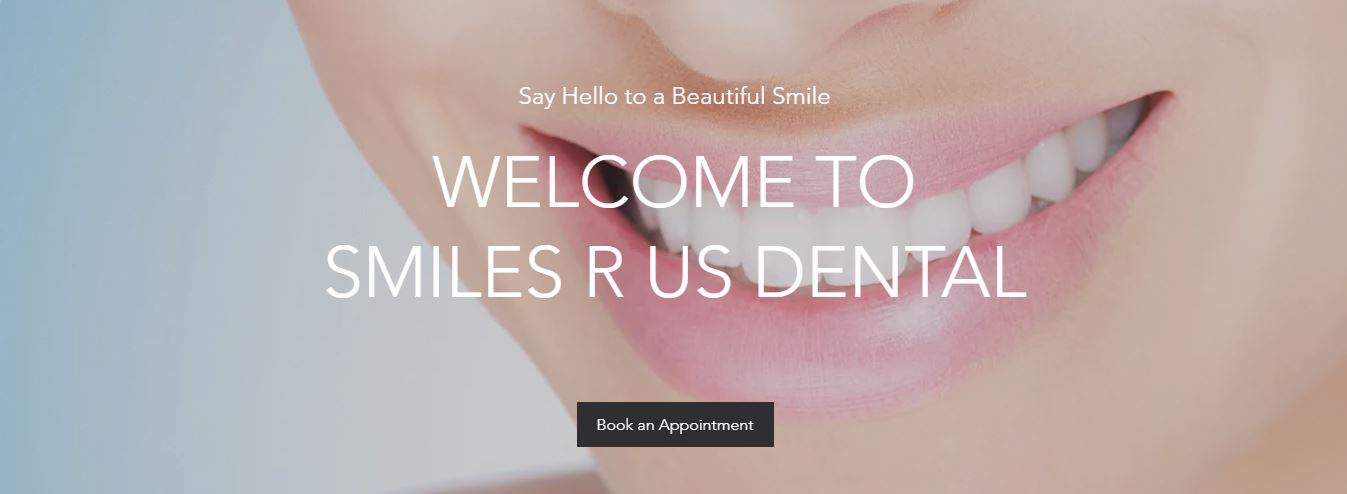This screenshot has height=494, width=1347.
Task: Click the word "Appointment" on the dark button
Action: point(706,425)
